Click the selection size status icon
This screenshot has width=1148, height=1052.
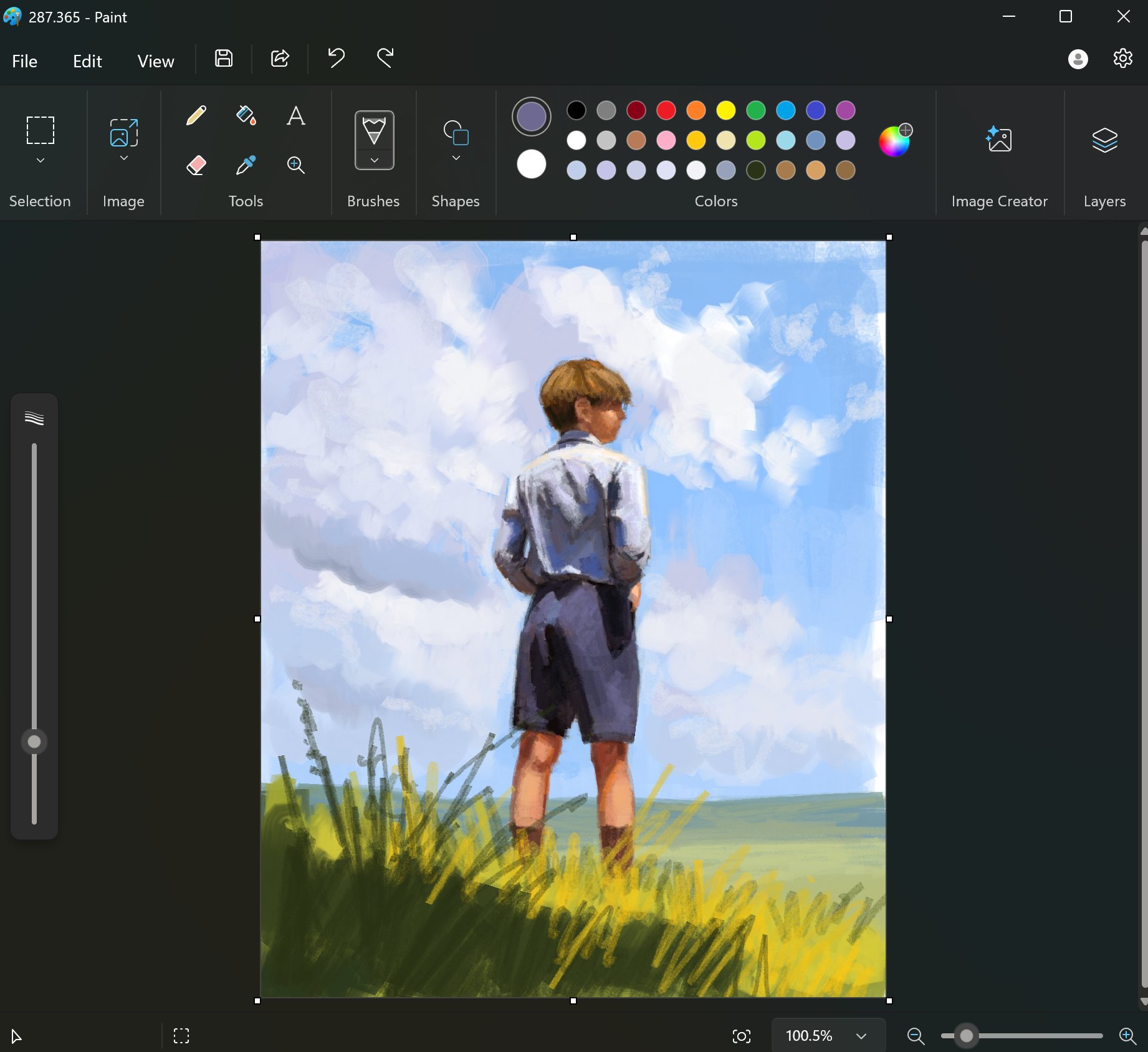[181, 1036]
